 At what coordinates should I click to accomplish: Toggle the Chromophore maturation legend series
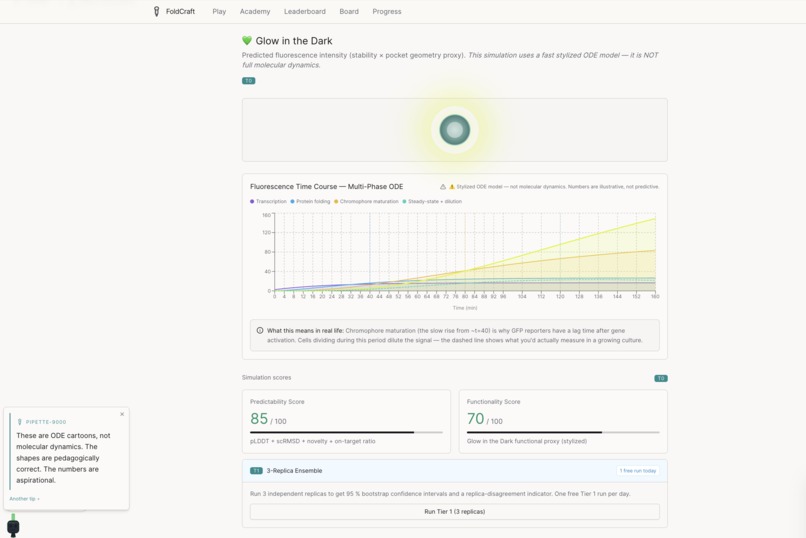pyautogui.click(x=366, y=201)
